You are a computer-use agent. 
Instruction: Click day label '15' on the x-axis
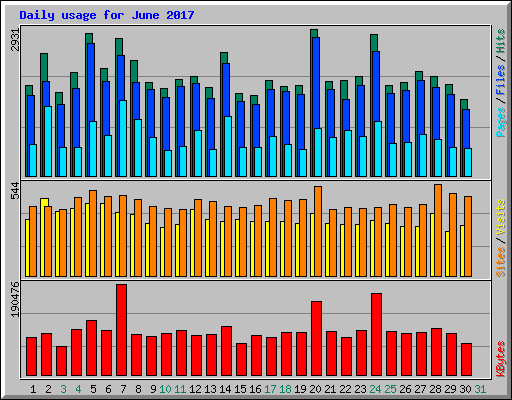coord(240,389)
